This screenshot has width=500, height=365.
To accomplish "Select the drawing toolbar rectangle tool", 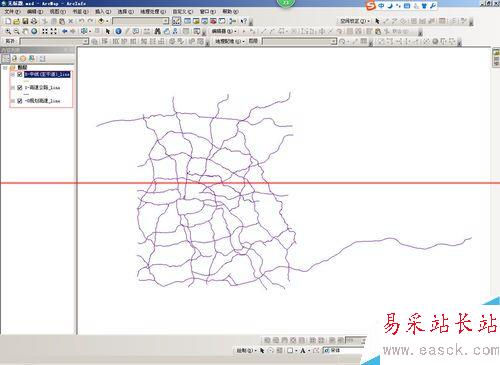I will pyautogui.click(x=290, y=350).
